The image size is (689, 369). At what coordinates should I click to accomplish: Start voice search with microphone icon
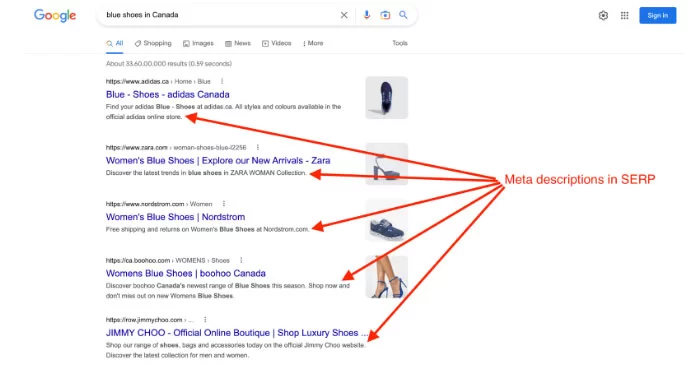point(366,15)
